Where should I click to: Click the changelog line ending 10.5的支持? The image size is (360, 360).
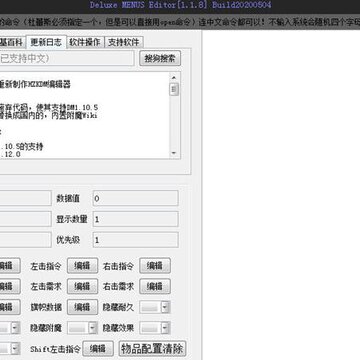[x=22, y=147]
